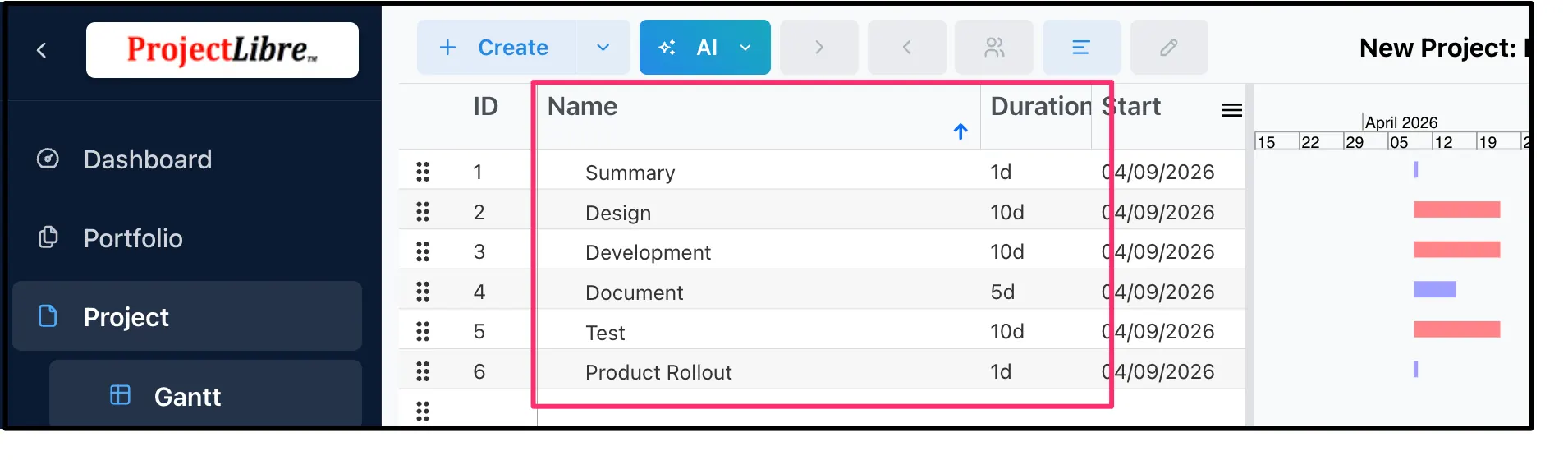Image resolution: width=1568 pixels, height=465 pixels.
Task: Collapse the sidebar with the back chevron
Action: [x=42, y=50]
